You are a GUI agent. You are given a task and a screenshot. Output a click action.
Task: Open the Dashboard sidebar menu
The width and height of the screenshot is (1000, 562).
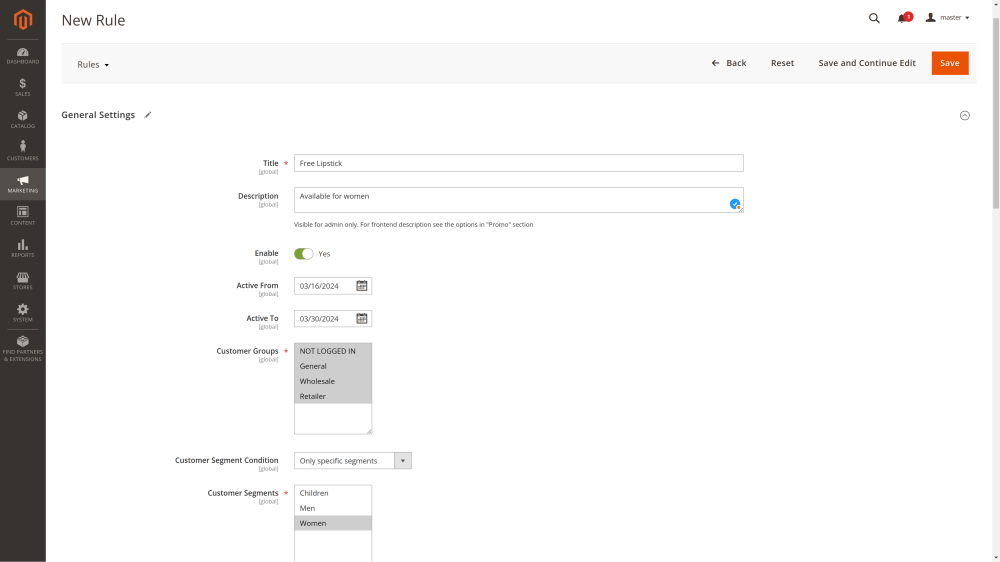click(x=23, y=56)
